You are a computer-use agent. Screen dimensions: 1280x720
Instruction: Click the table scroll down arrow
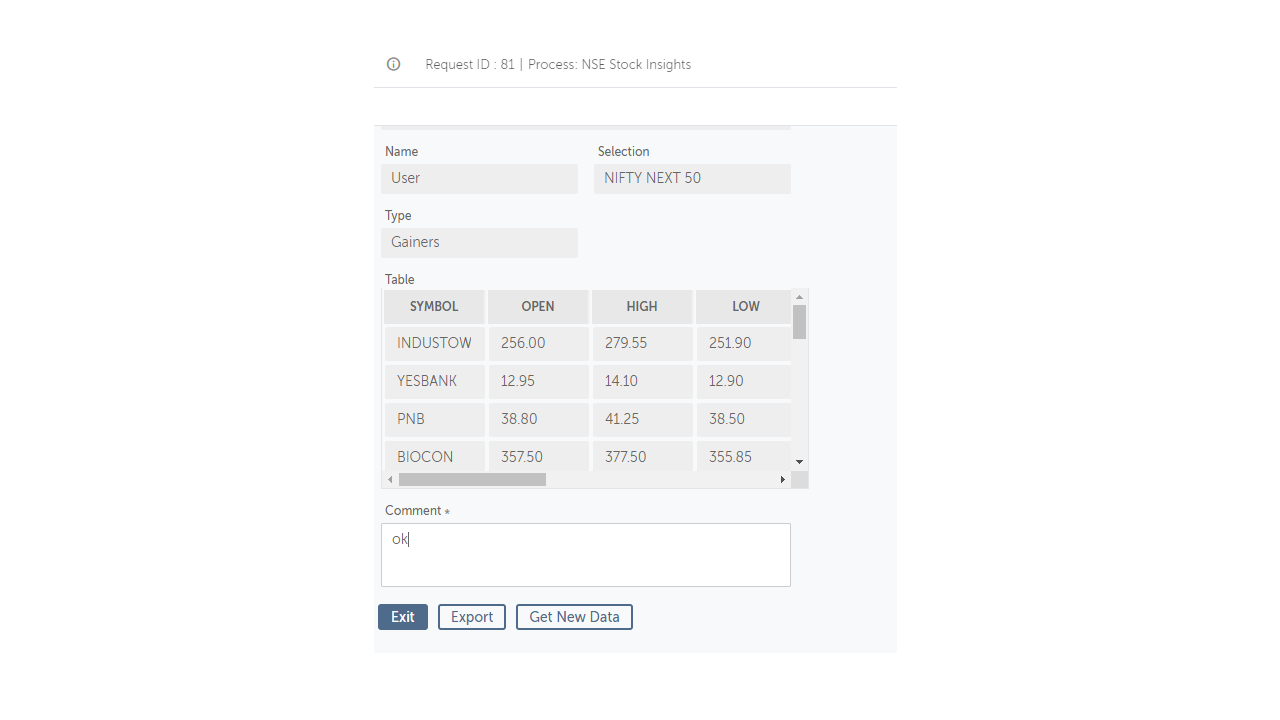tap(799, 462)
